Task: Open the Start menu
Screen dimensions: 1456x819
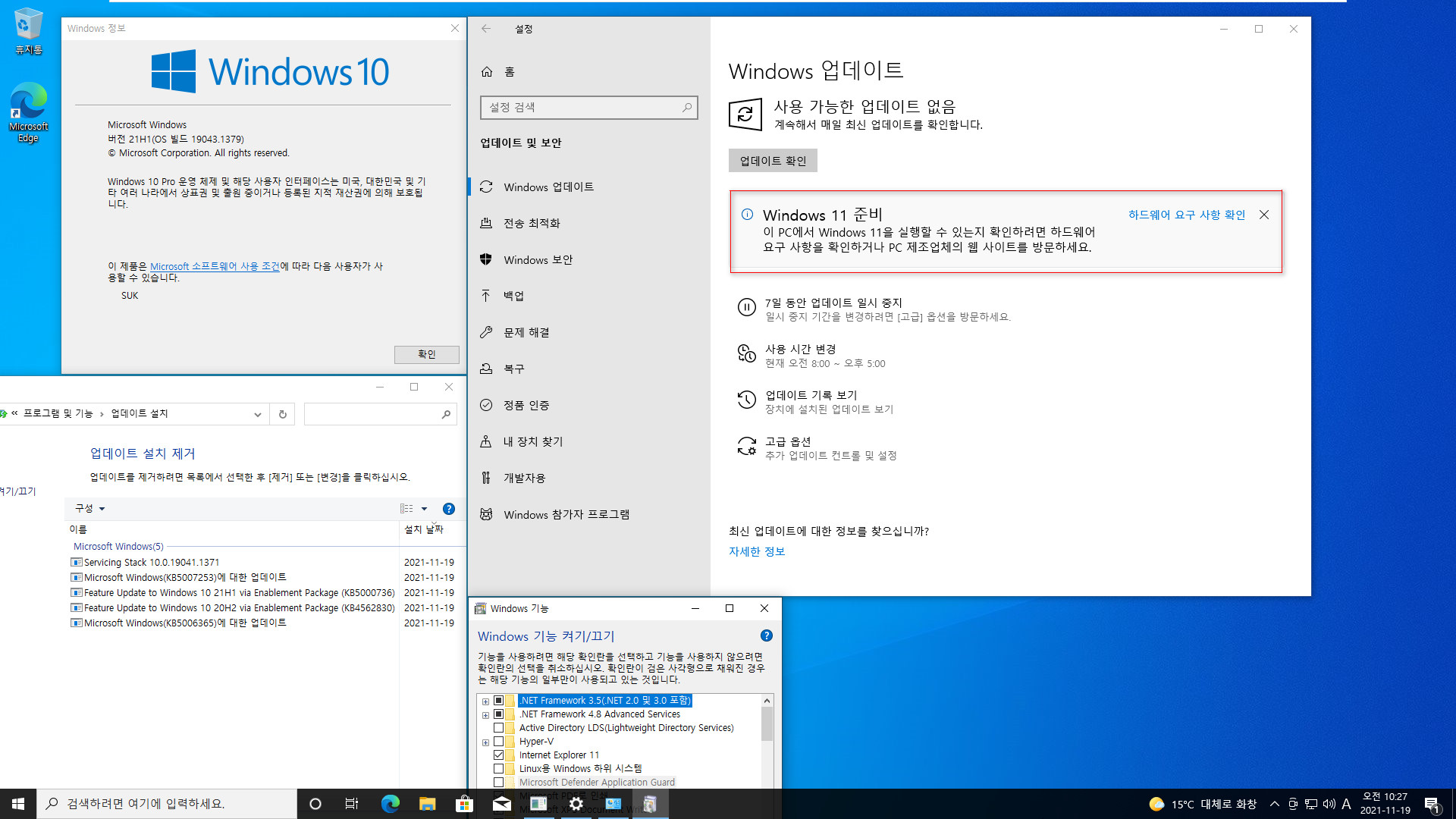Action: point(18,804)
